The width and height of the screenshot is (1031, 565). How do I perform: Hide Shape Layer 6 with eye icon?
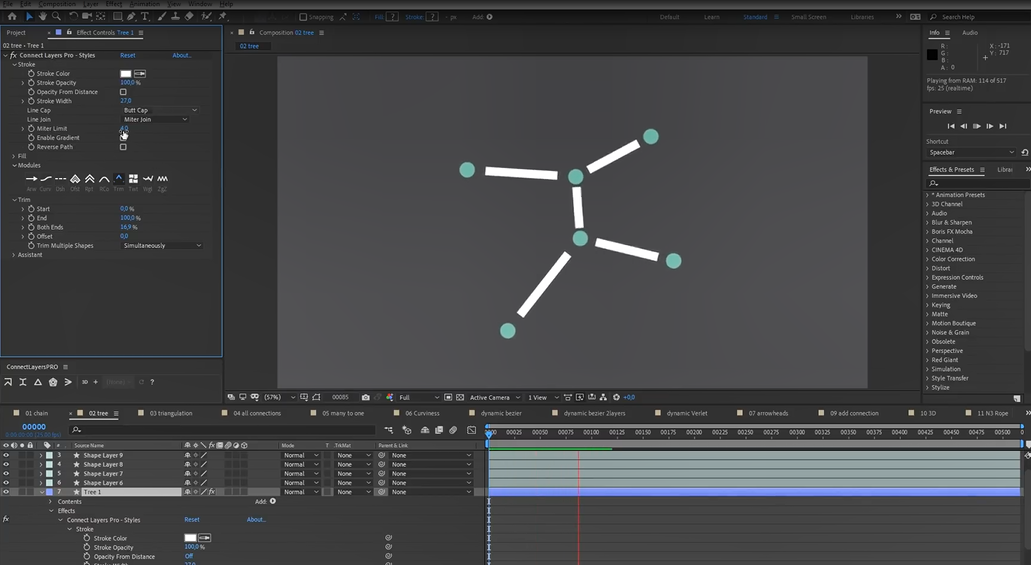pyautogui.click(x=6, y=483)
